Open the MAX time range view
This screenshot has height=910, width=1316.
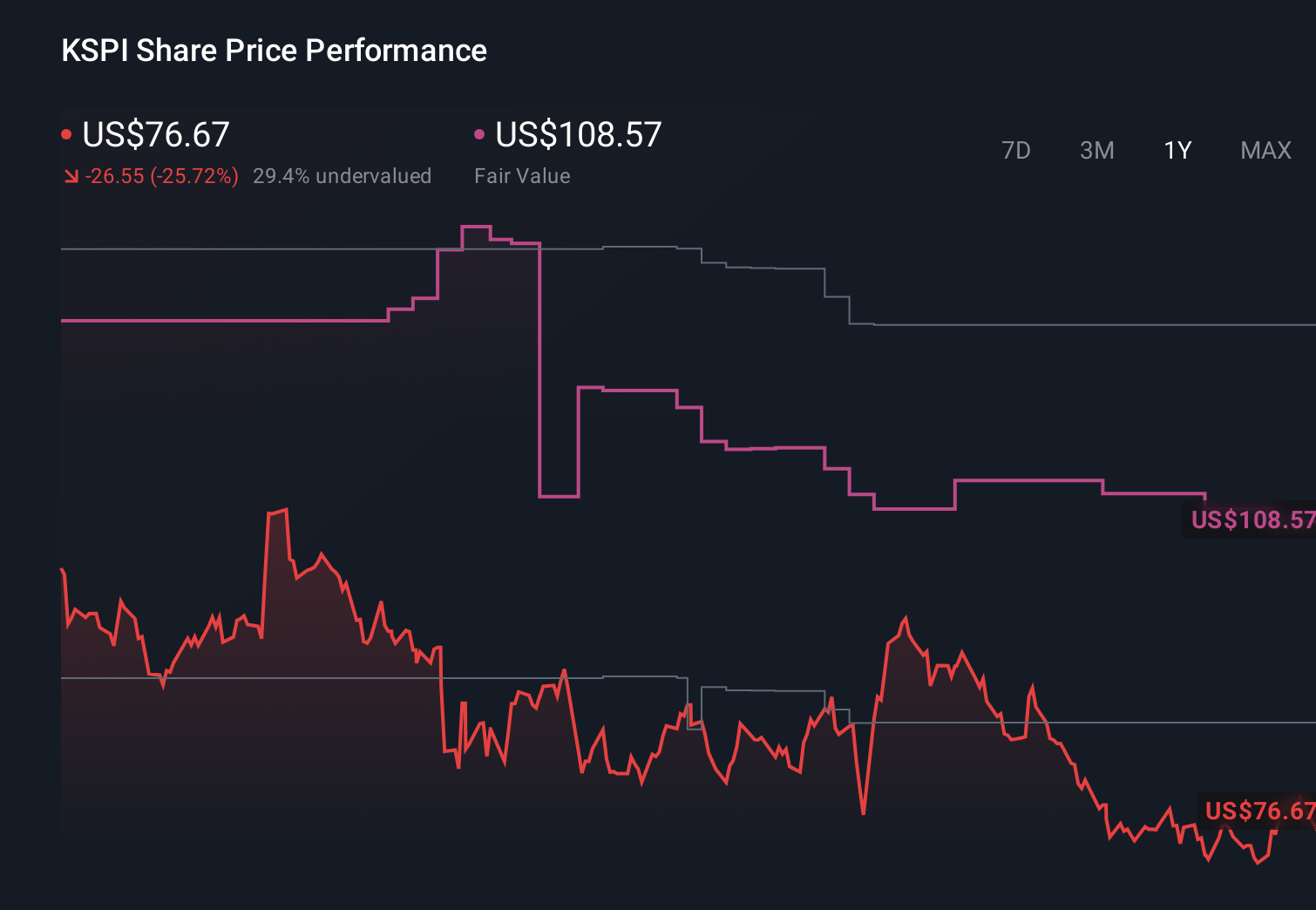pyautogui.click(x=1265, y=150)
